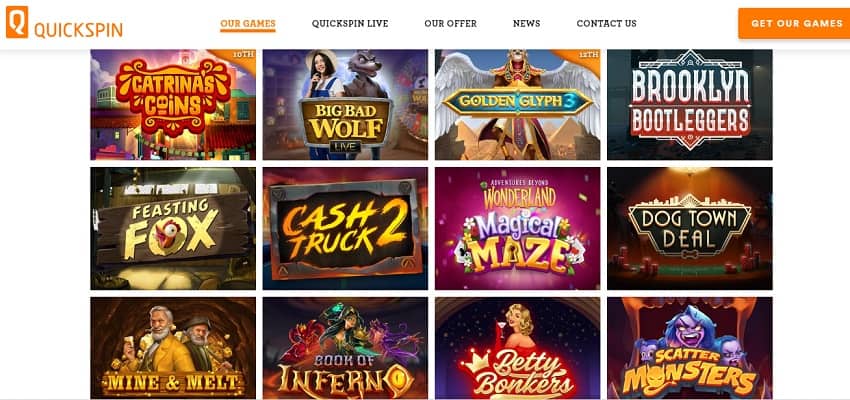Click the 12TH ribbon on Golden Glyph
This screenshot has width=850, height=400.
point(583,59)
